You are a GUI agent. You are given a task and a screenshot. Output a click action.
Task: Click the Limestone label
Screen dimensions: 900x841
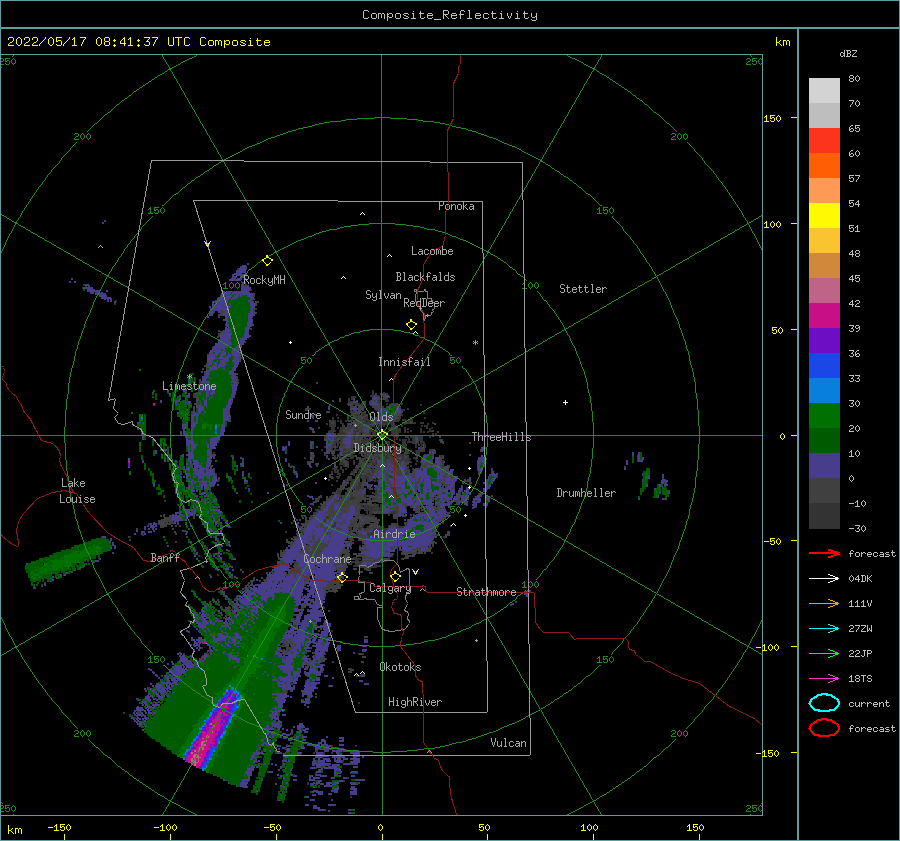[x=189, y=386]
